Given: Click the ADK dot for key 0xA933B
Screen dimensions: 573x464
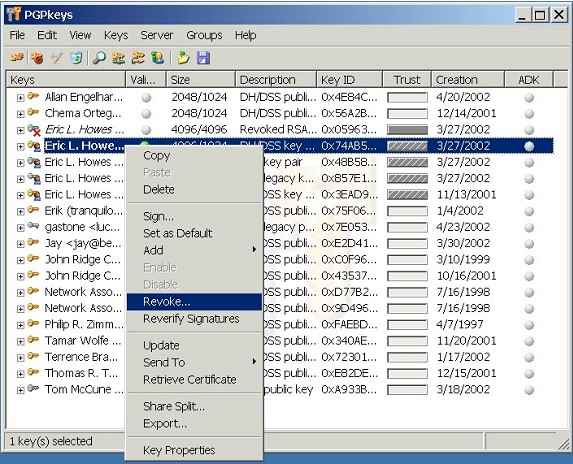Looking at the screenshot, I should 529,390.
